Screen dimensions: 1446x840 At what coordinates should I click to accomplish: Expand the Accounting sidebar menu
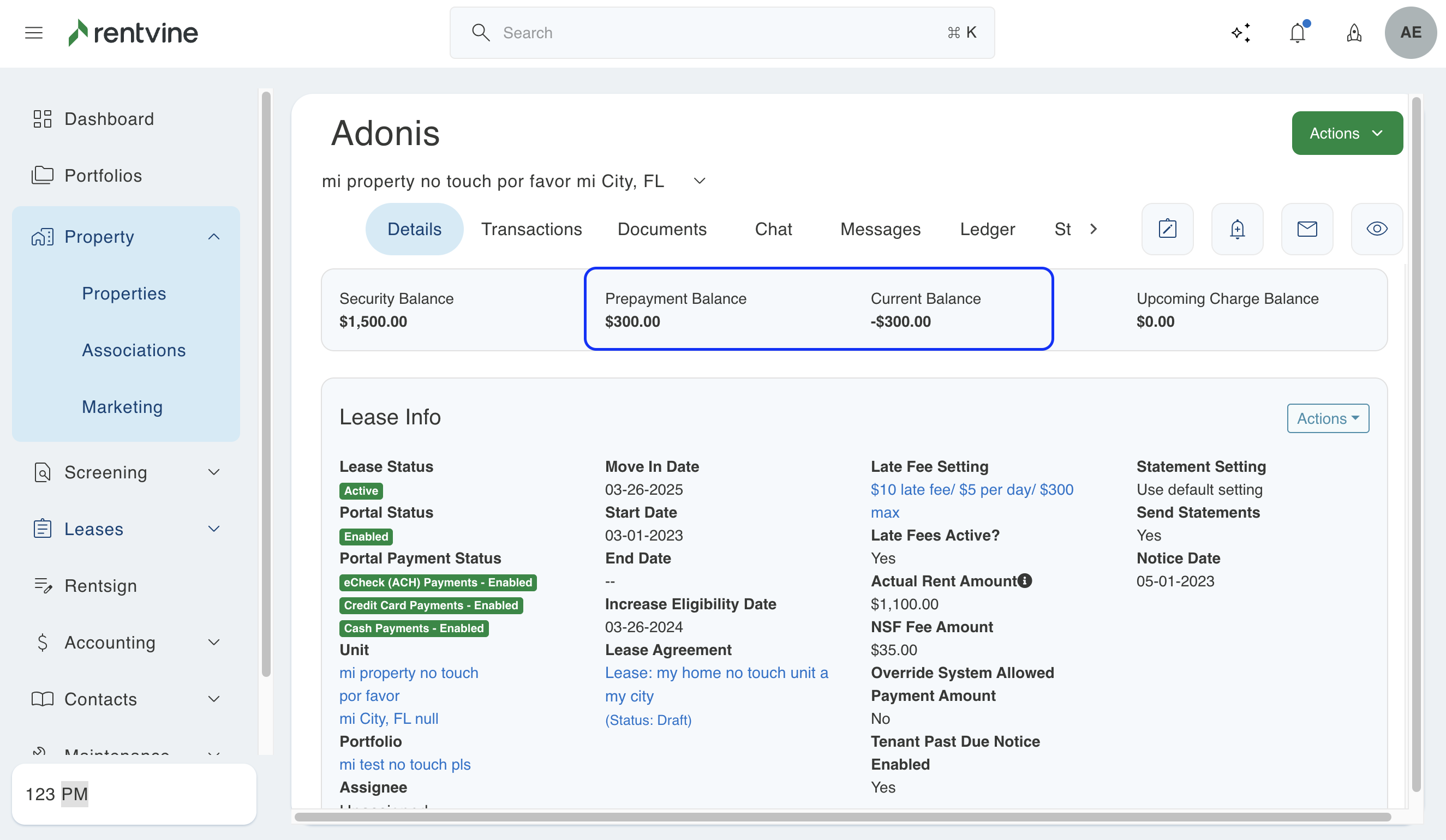[x=213, y=642]
